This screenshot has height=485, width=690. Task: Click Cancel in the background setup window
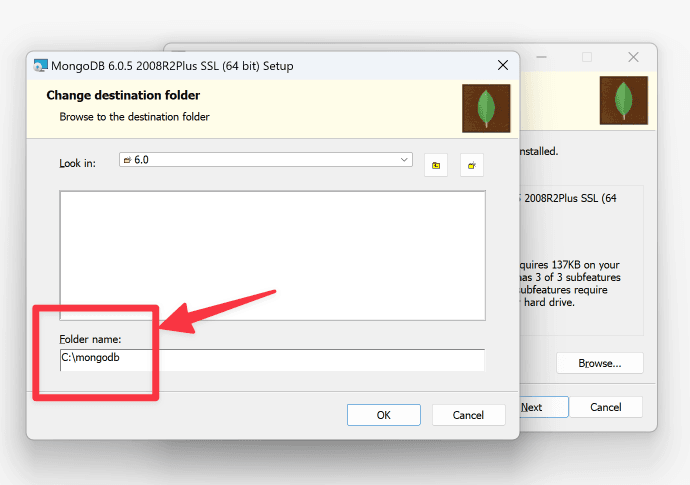point(606,407)
